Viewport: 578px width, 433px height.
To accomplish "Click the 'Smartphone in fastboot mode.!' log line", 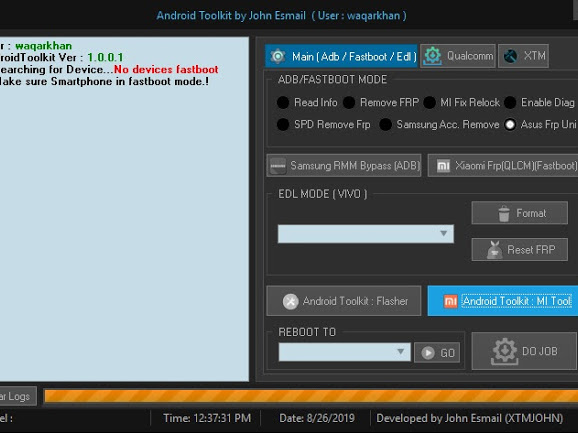I will [130, 81].
